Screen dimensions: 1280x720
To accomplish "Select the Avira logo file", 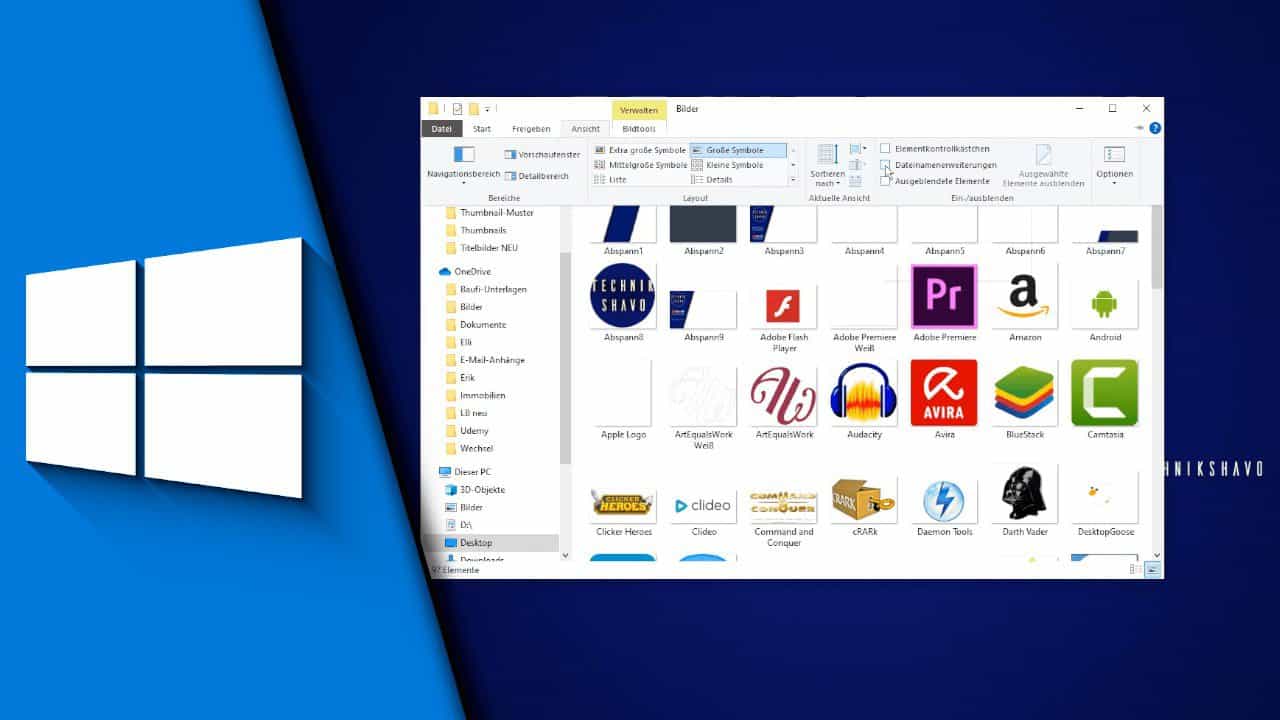I will (944, 392).
